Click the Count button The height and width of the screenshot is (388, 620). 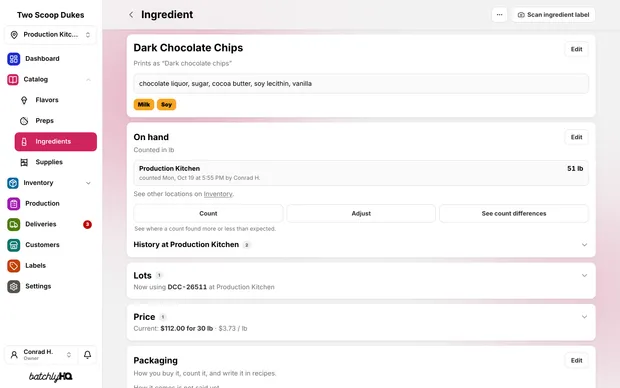[x=208, y=214]
